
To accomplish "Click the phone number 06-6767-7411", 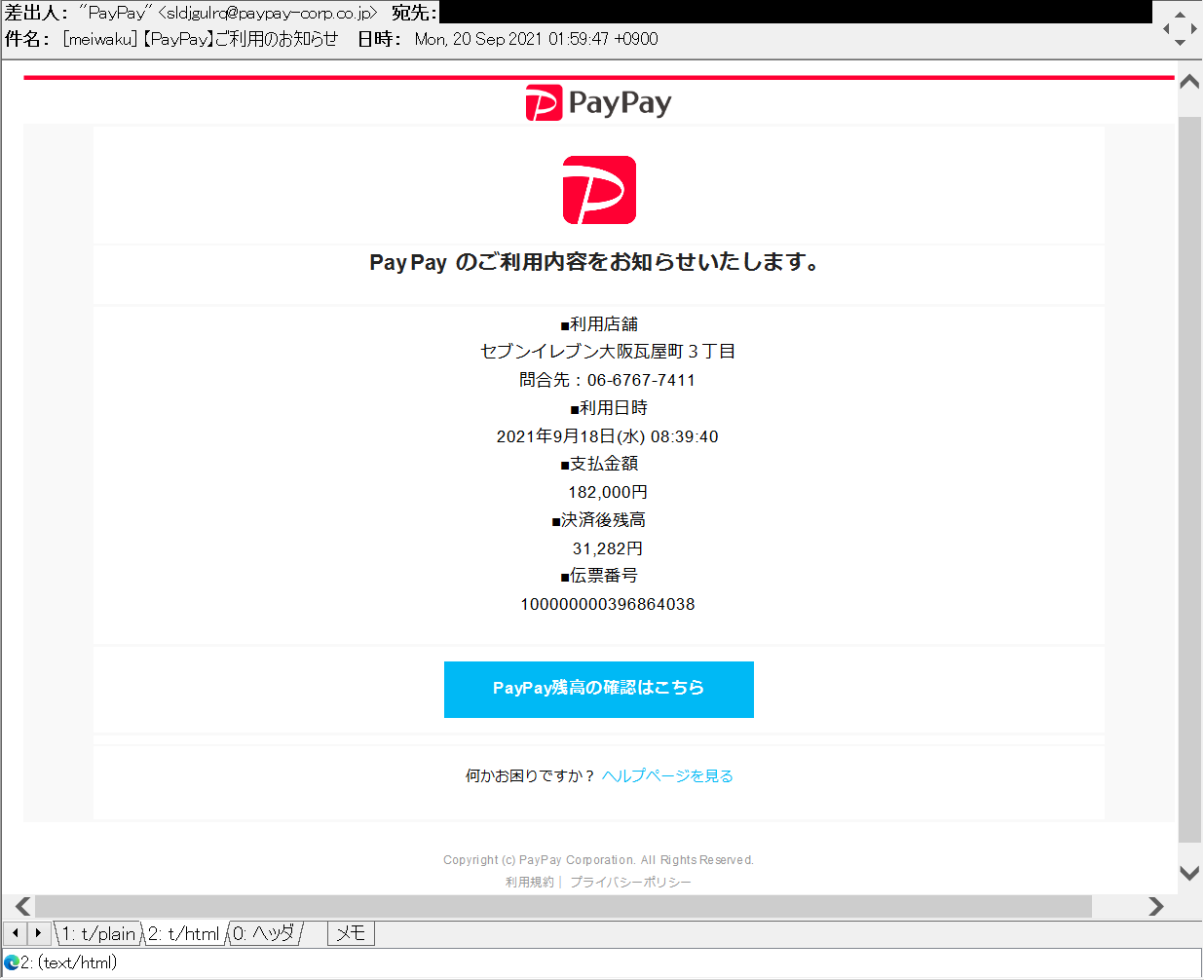I will pos(641,380).
